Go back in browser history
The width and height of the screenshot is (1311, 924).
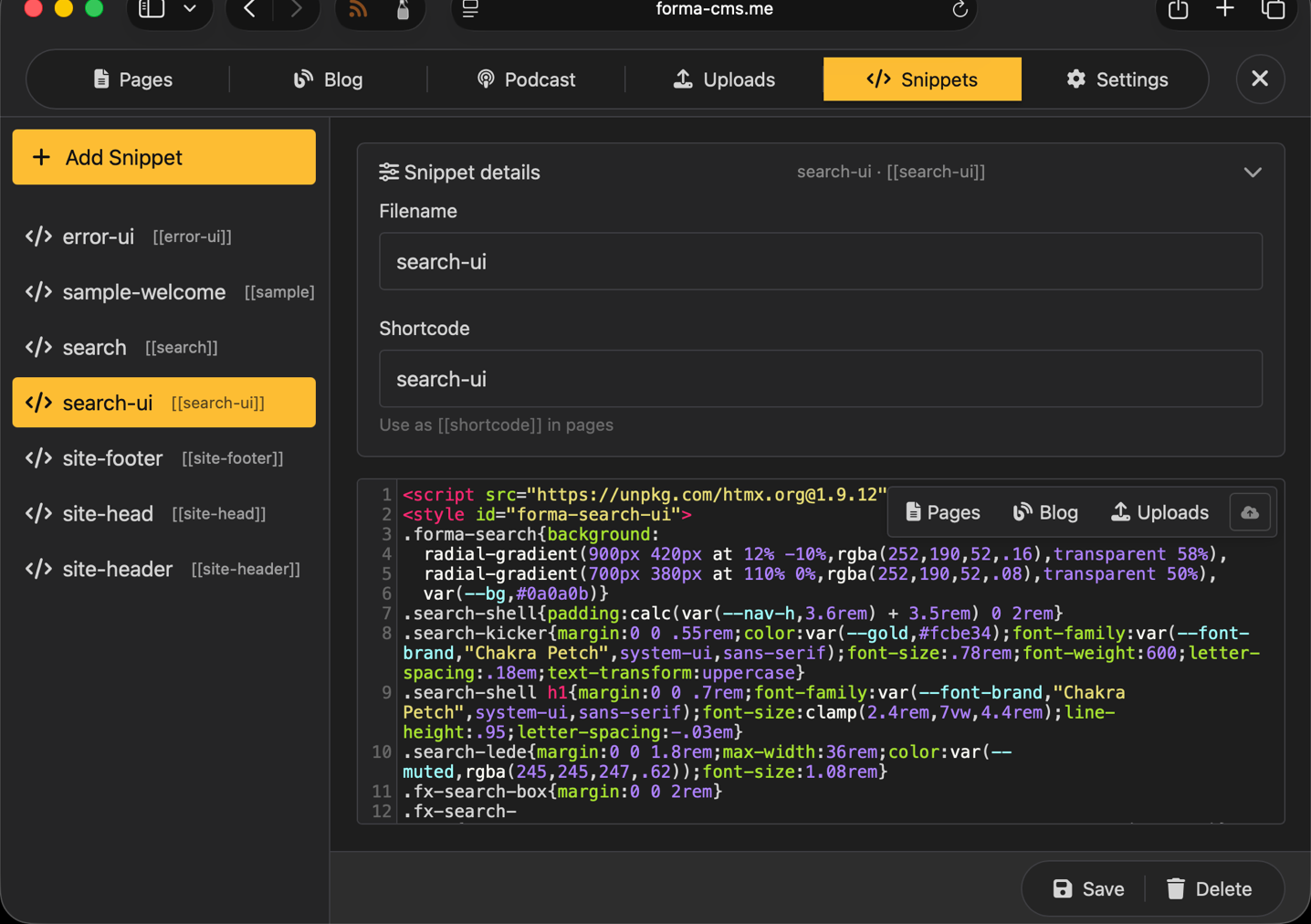point(249,9)
